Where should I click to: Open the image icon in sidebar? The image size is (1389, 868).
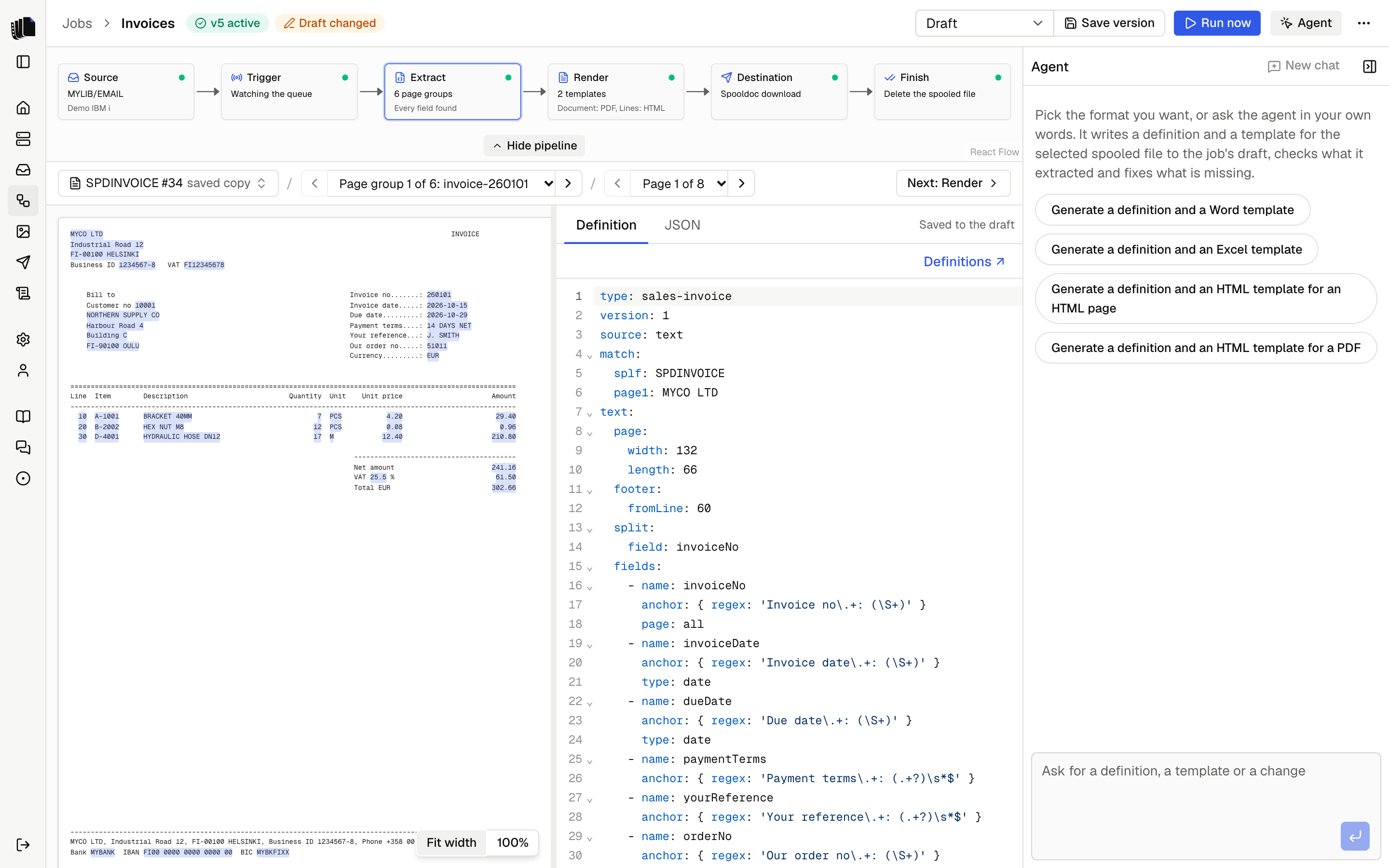coord(23,231)
